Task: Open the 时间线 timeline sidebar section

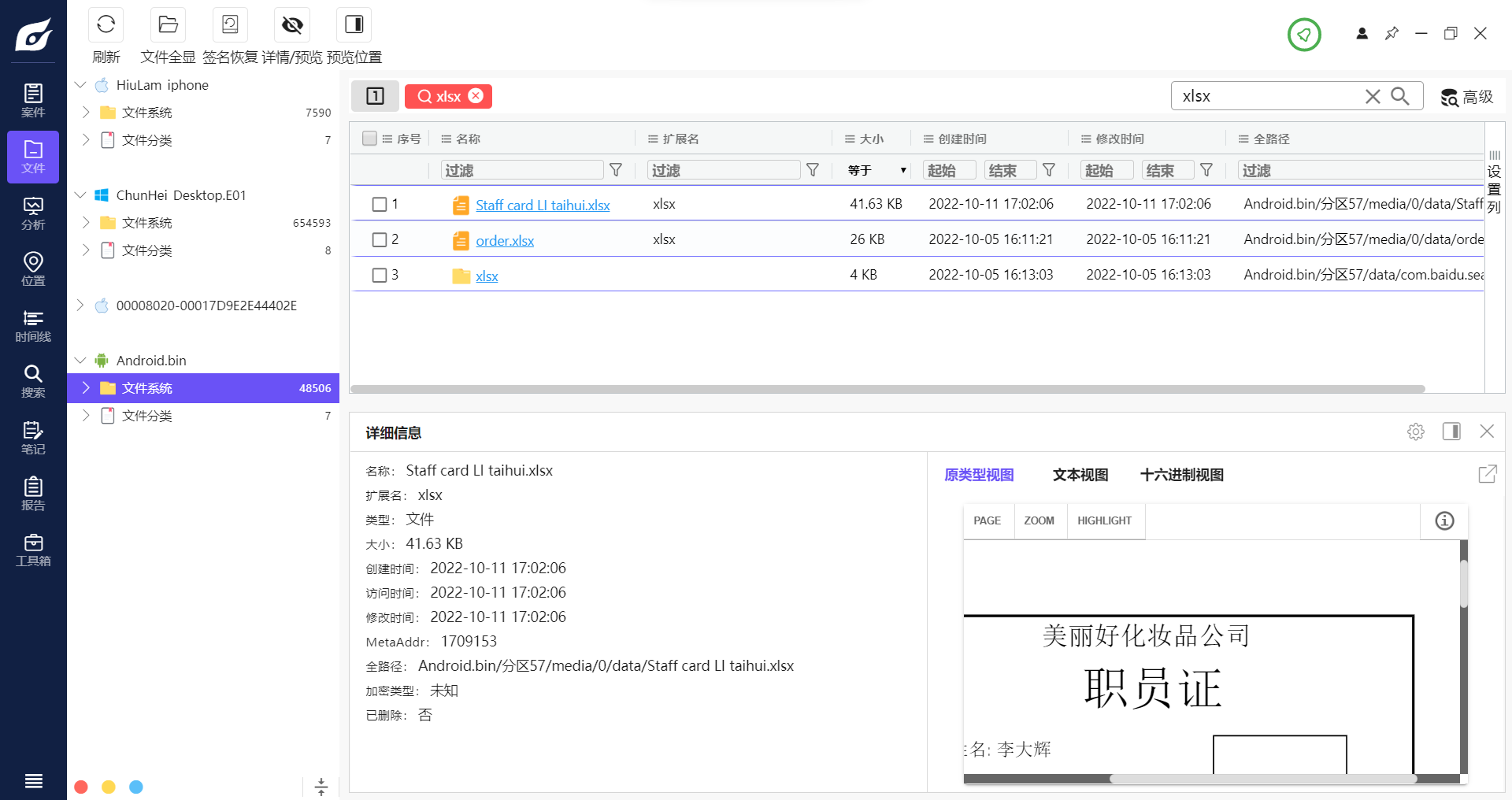Action: coord(33,325)
